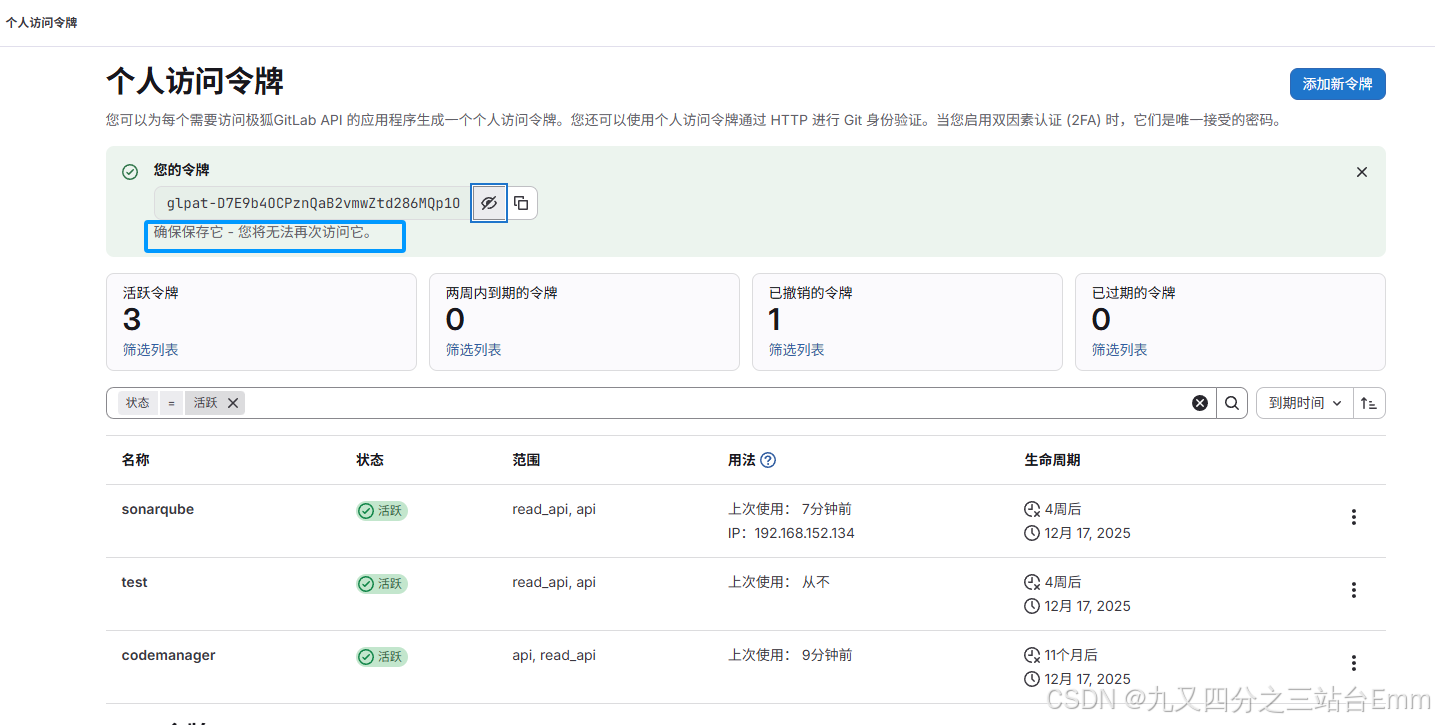The width and height of the screenshot is (1435, 725).
Task: Click the green success check icon
Action: pyautogui.click(x=130, y=172)
